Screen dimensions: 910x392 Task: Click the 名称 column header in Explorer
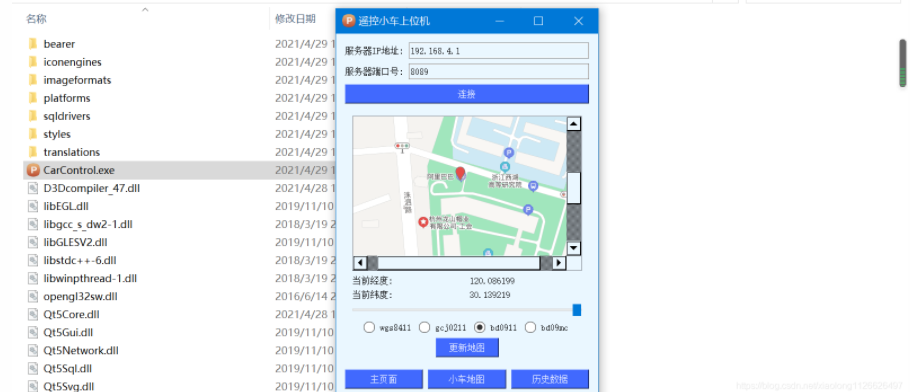point(36,19)
